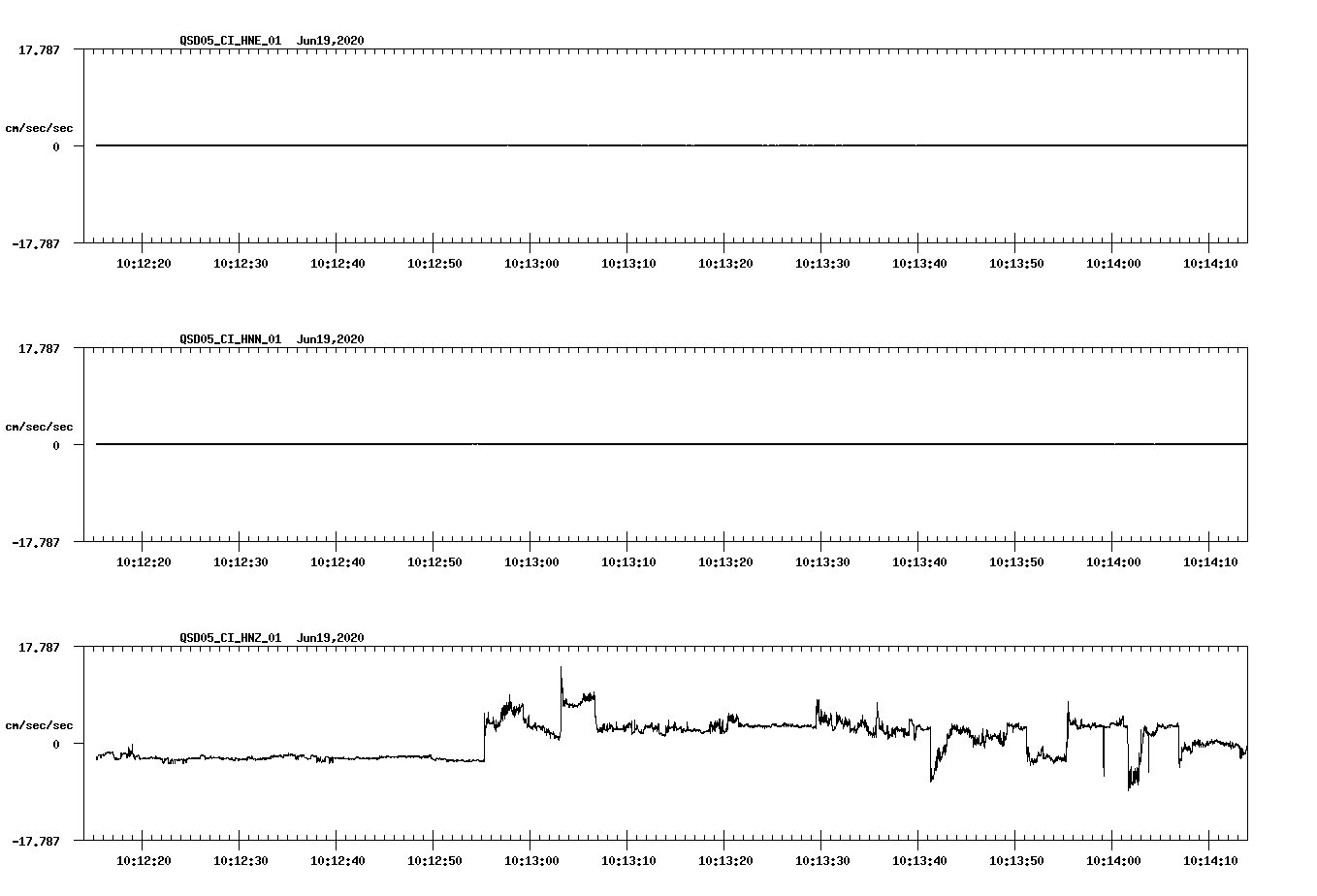Click the 0 axis label on HNE plot
Image resolution: width=1317 pixels, height=896 pixels.
(56, 147)
